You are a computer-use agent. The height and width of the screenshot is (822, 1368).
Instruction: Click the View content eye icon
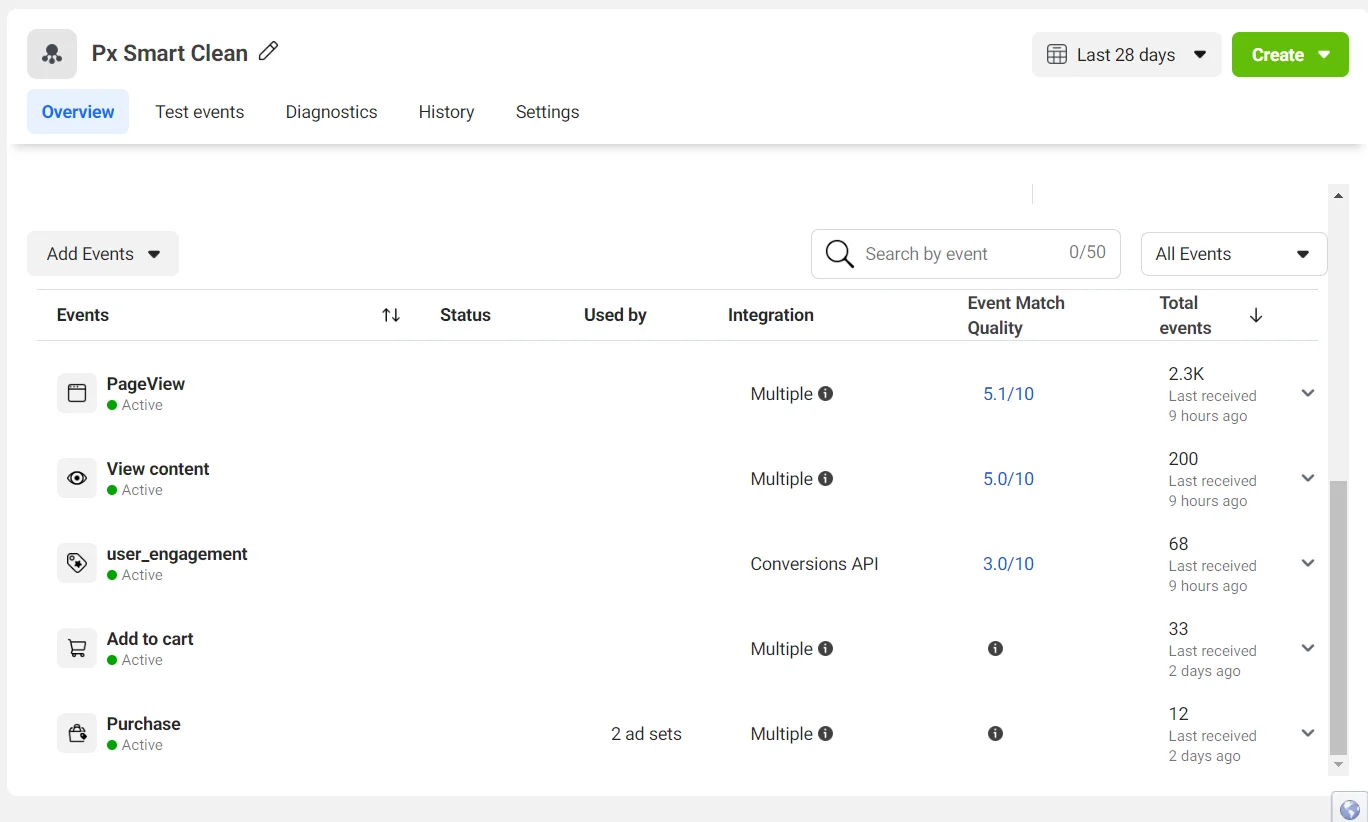77,478
